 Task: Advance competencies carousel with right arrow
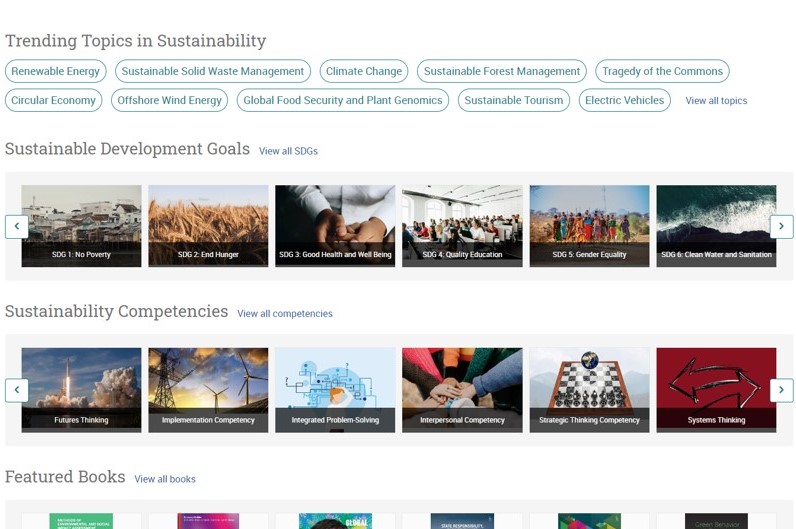781,390
